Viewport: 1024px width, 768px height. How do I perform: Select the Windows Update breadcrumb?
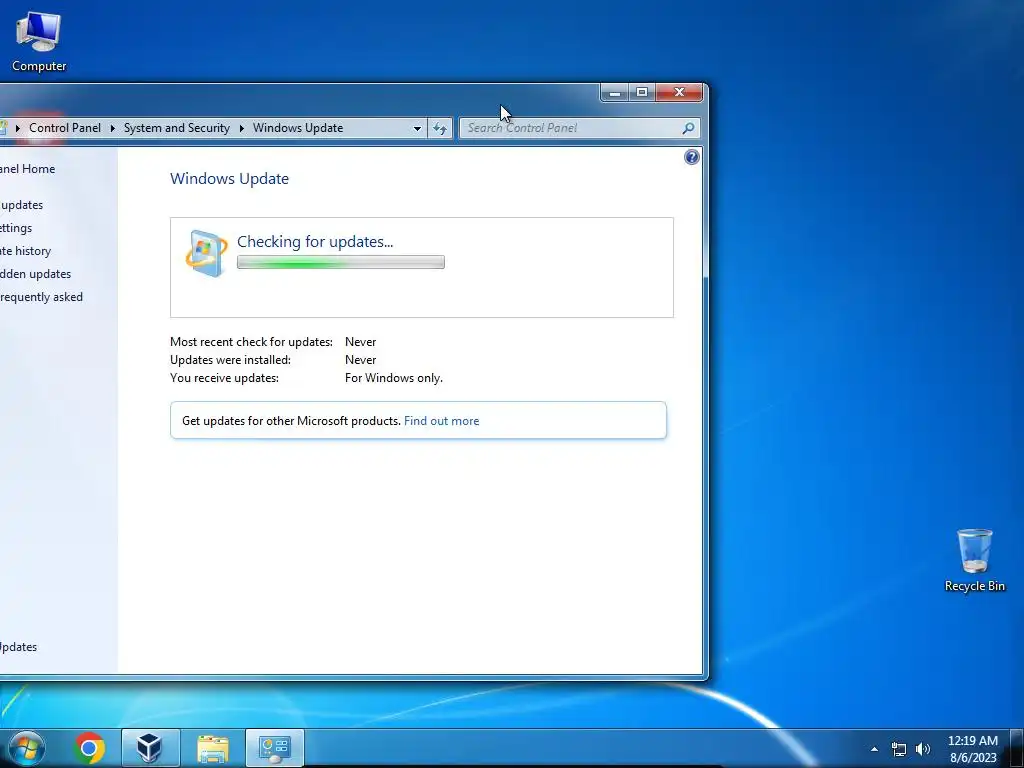[298, 128]
